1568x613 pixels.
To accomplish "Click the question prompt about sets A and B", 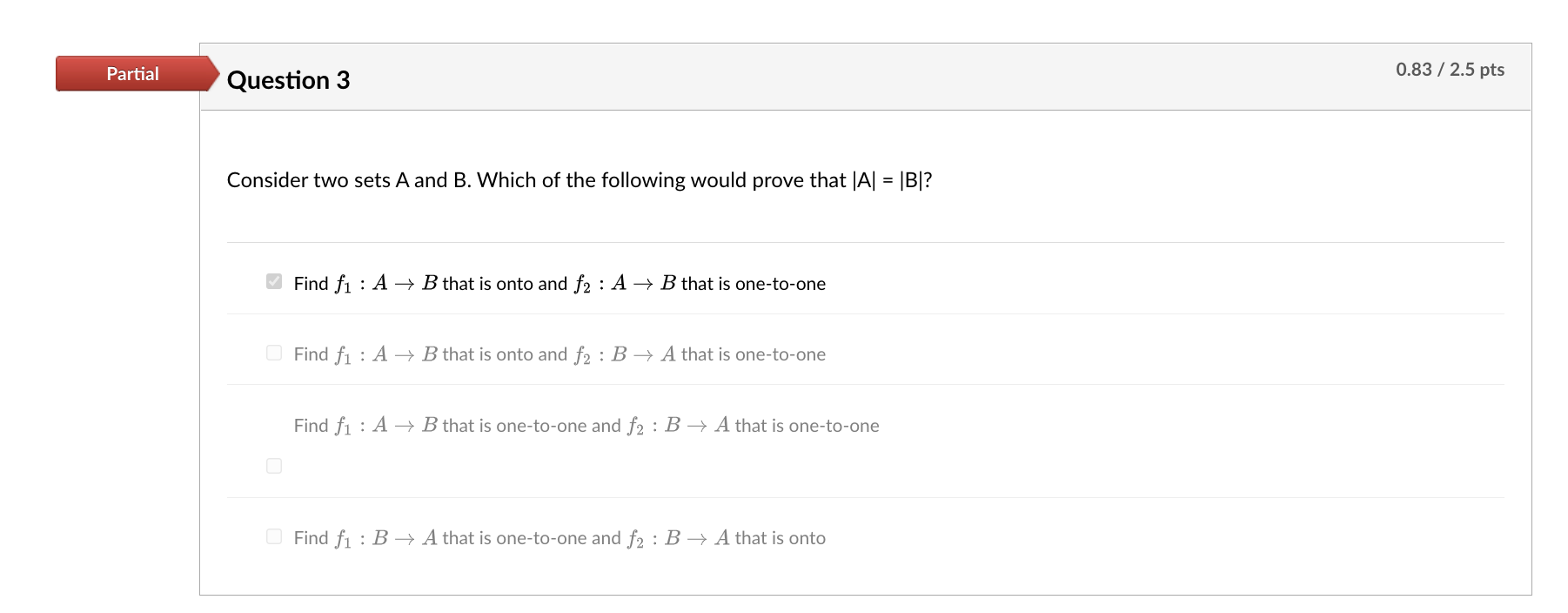I will point(580,180).
